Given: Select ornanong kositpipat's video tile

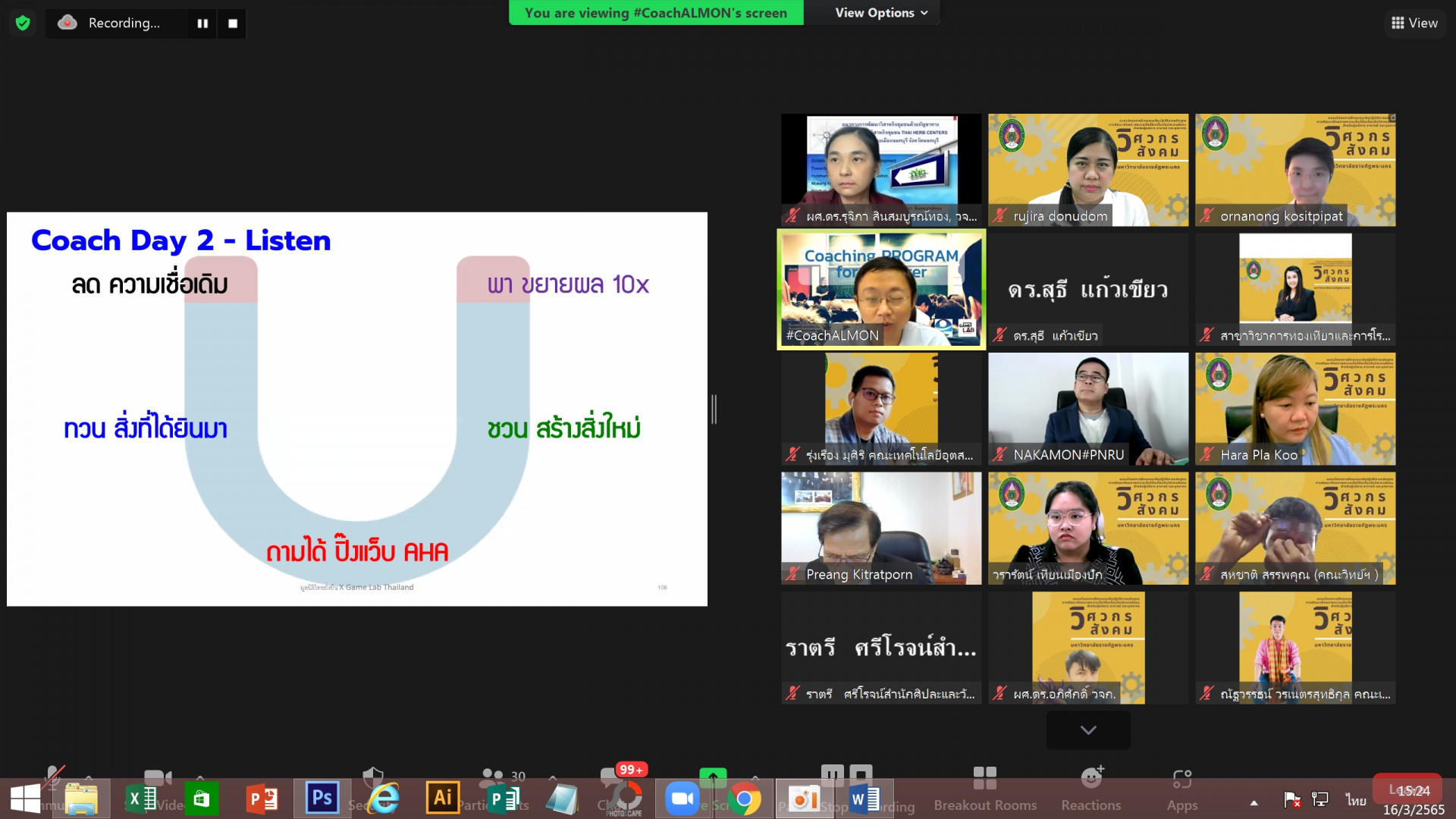Looking at the screenshot, I should coord(1295,170).
